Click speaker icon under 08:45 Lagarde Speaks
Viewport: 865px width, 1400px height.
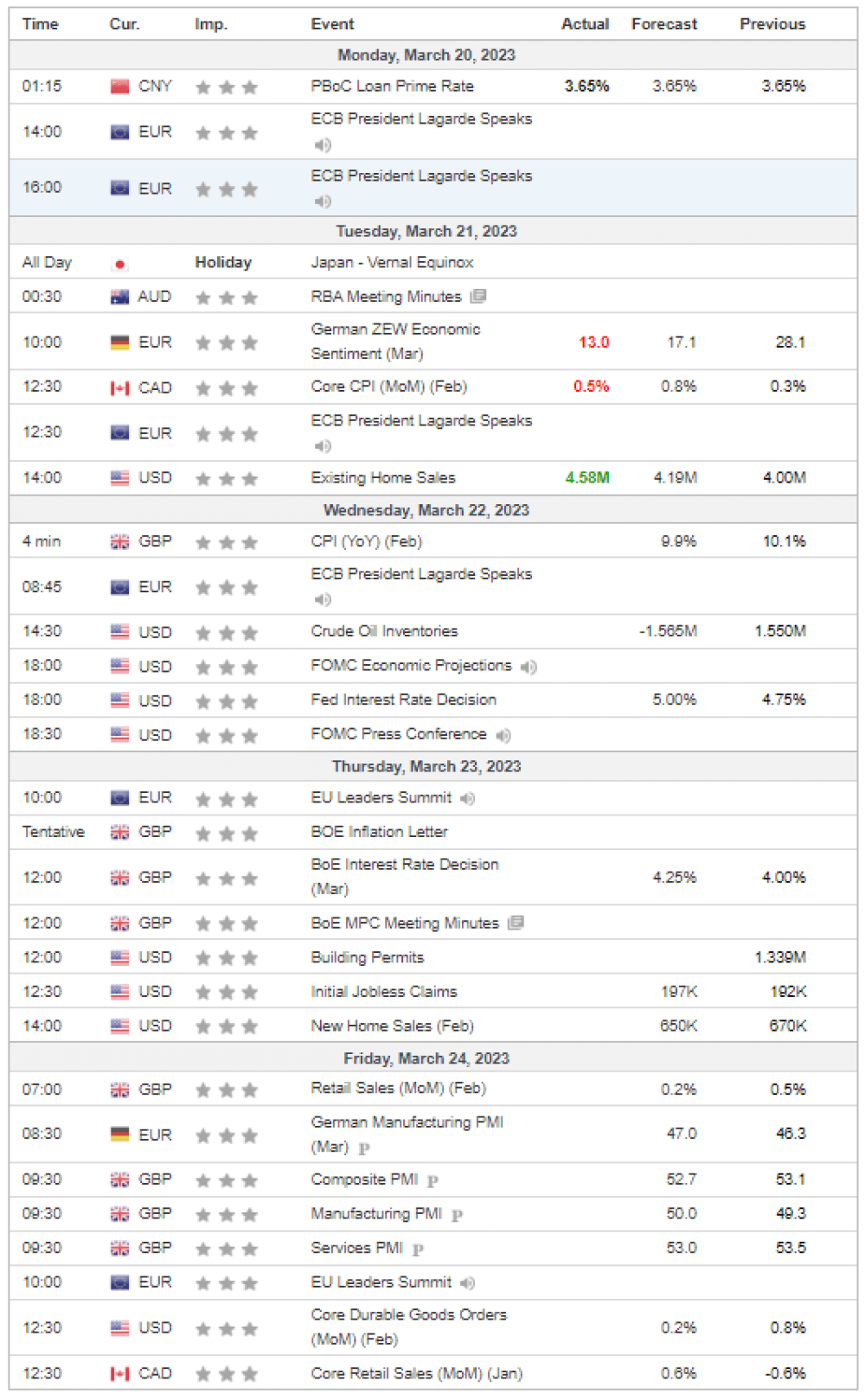tap(323, 599)
